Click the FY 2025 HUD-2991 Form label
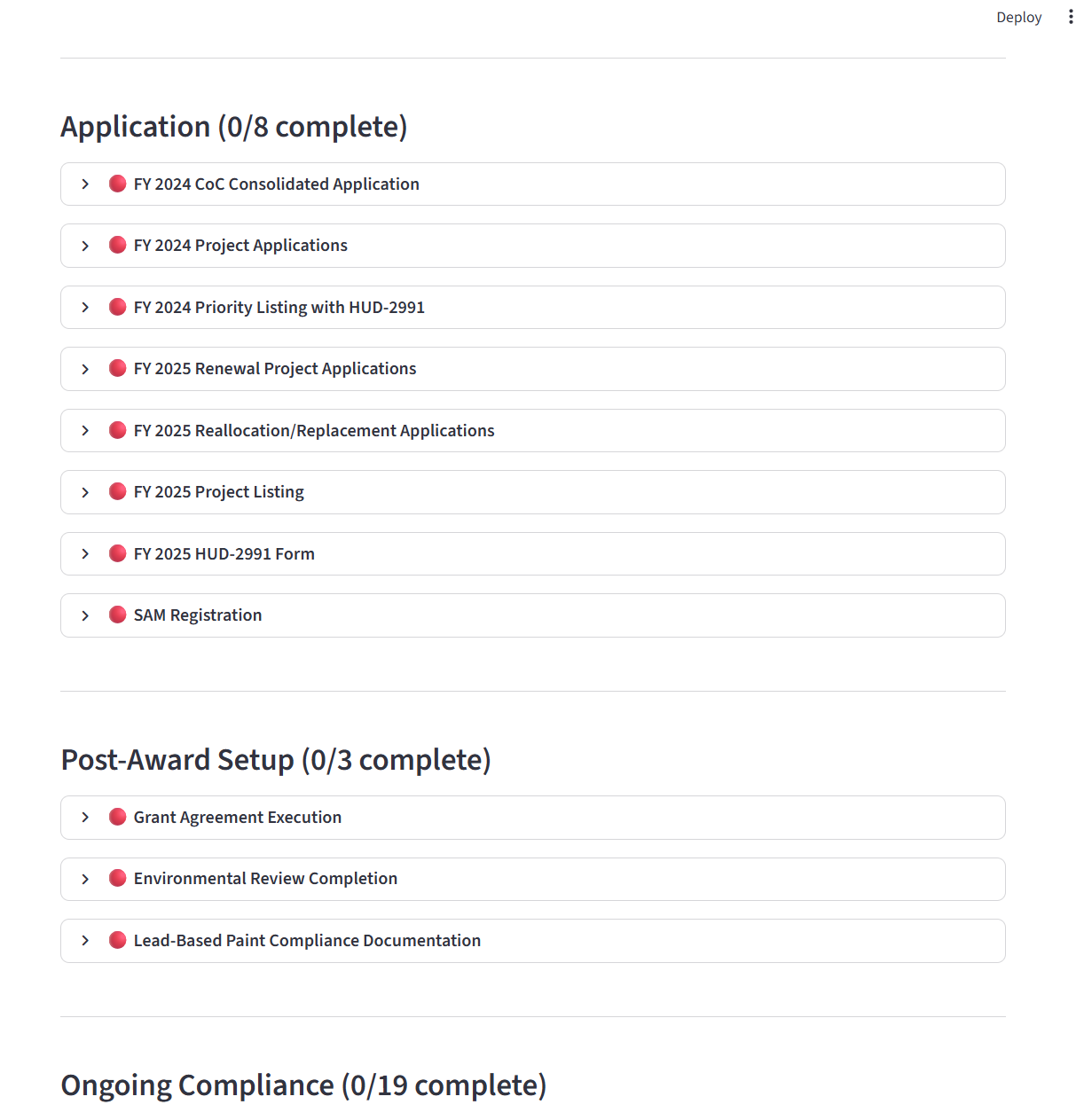 (224, 554)
